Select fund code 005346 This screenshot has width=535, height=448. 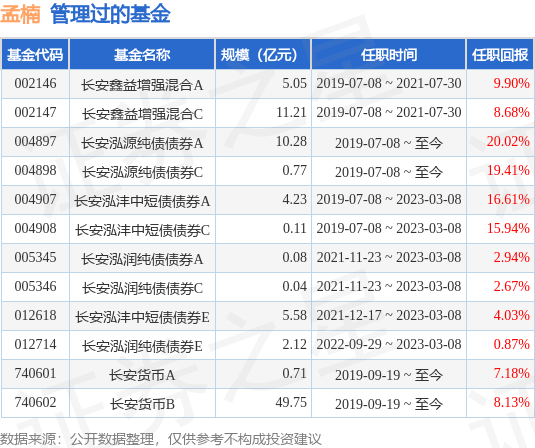35,287
